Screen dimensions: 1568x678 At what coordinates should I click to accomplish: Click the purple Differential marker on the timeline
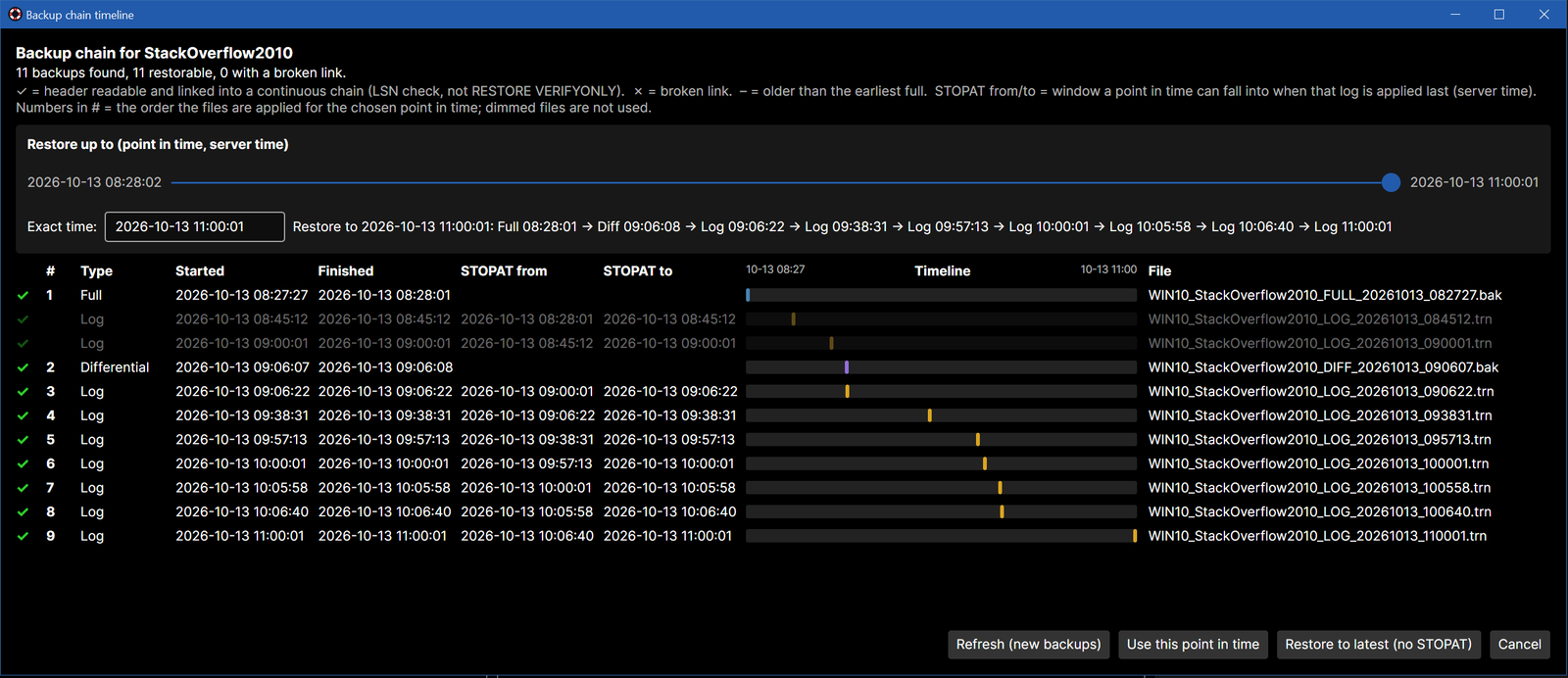click(847, 367)
